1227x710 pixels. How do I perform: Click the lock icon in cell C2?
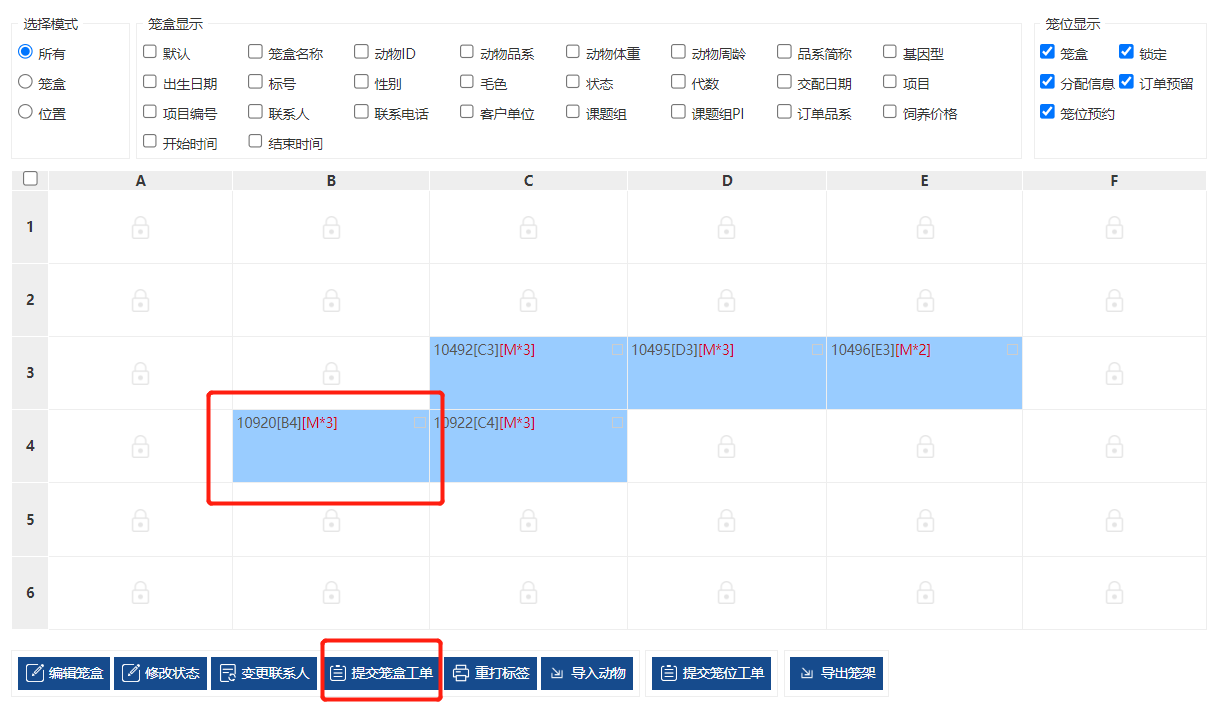(528, 301)
